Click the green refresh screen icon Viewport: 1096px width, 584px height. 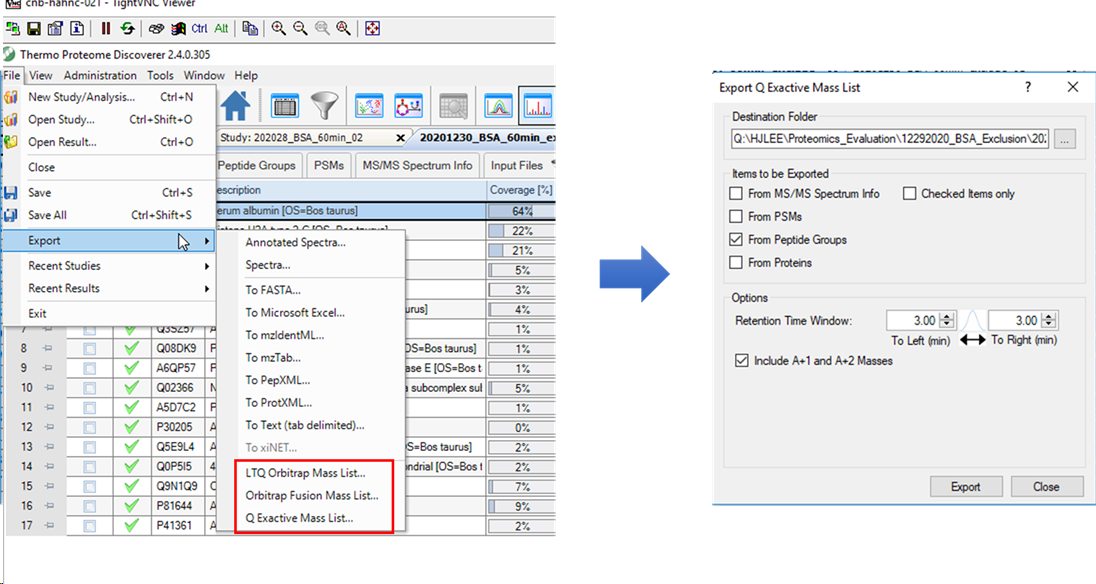click(127, 29)
